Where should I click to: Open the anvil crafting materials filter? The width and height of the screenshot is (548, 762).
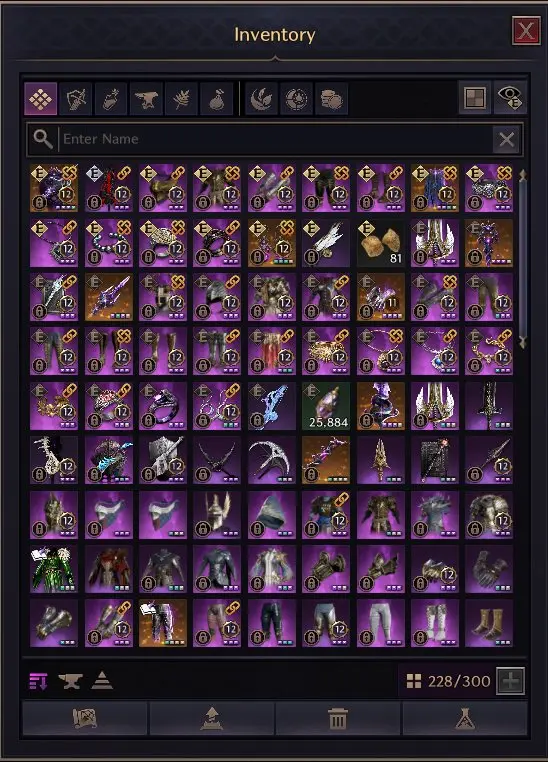pos(146,99)
